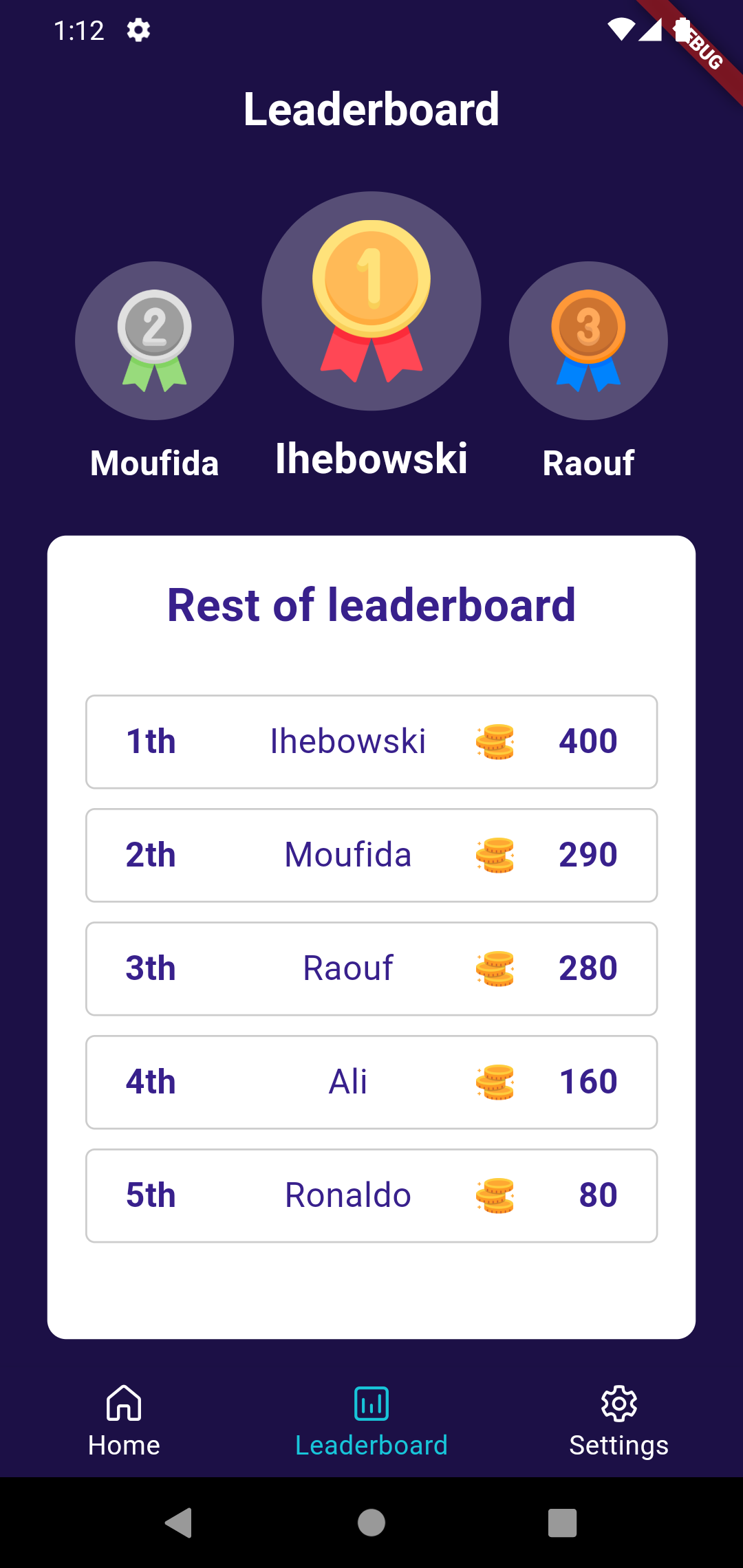Switch to the Settings tab
Image resolution: width=743 pixels, height=1568 pixels.
click(x=618, y=1424)
